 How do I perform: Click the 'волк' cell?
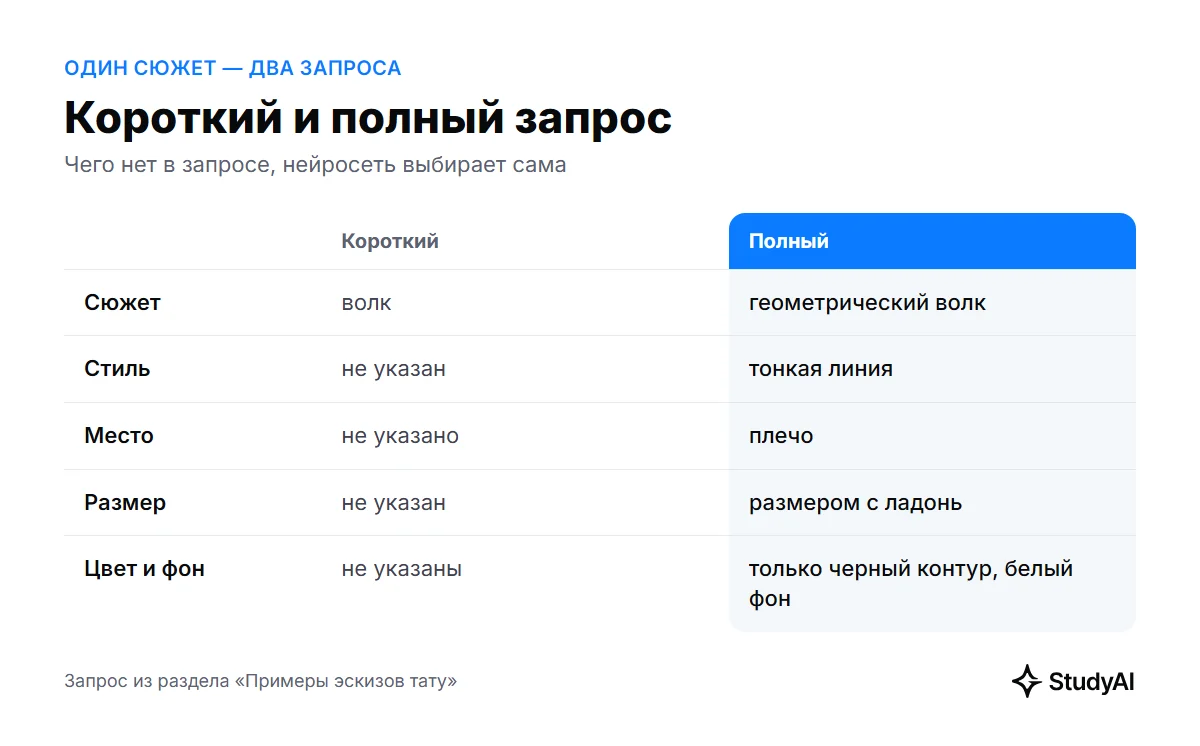tap(366, 302)
